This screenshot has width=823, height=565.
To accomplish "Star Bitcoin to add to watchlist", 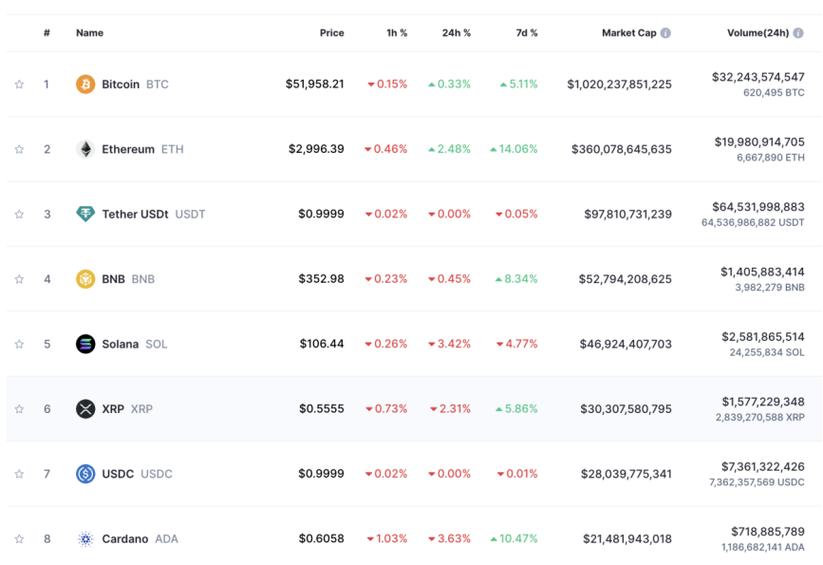I will click(19, 84).
